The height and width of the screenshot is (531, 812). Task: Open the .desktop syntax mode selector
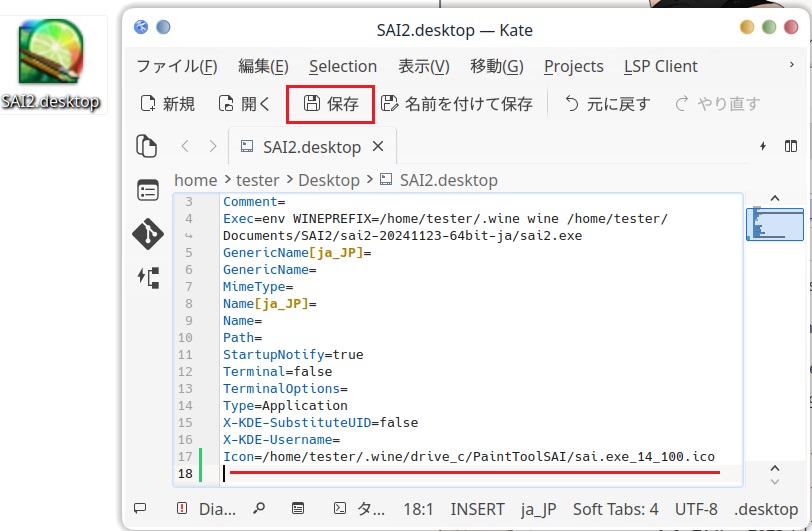tap(765, 508)
